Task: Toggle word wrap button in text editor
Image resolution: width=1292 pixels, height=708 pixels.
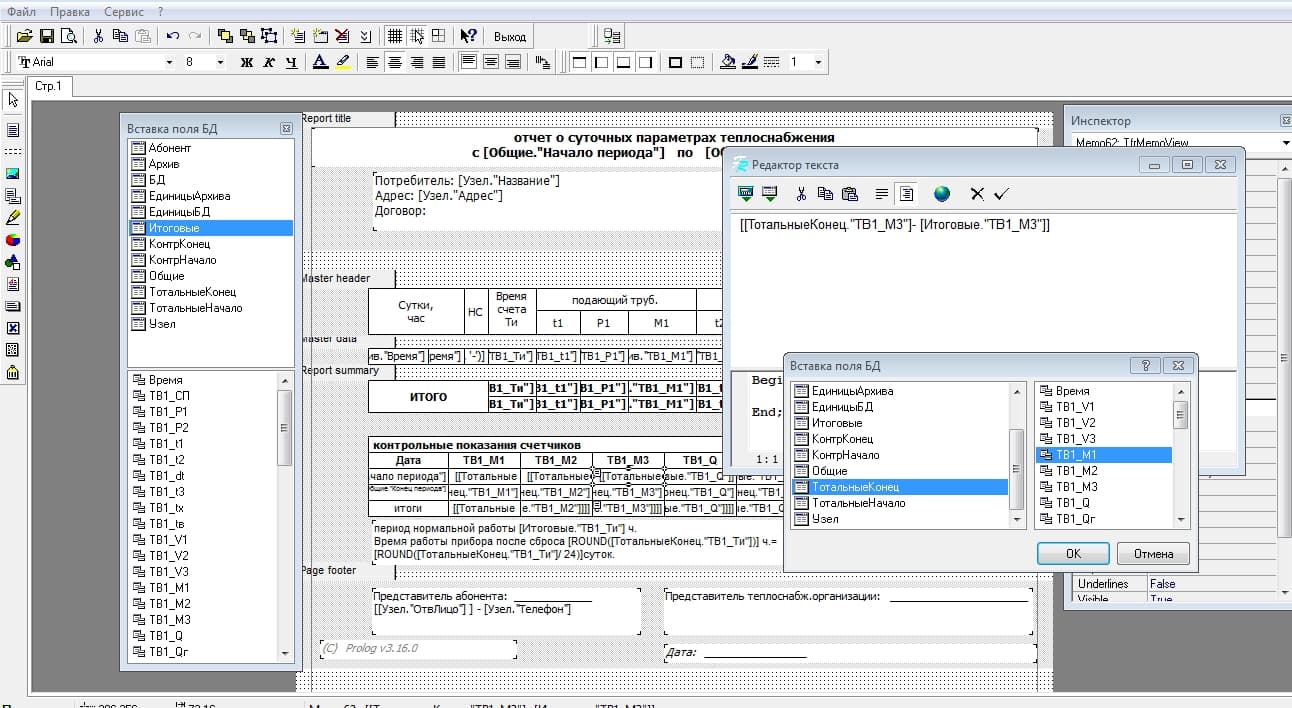Action: (881, 194)
